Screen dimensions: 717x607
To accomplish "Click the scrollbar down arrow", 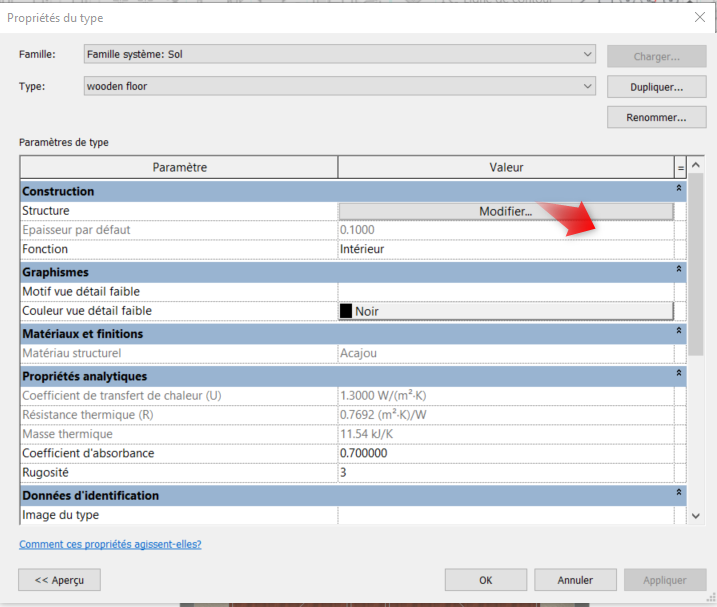I will [x=697, y=514].
